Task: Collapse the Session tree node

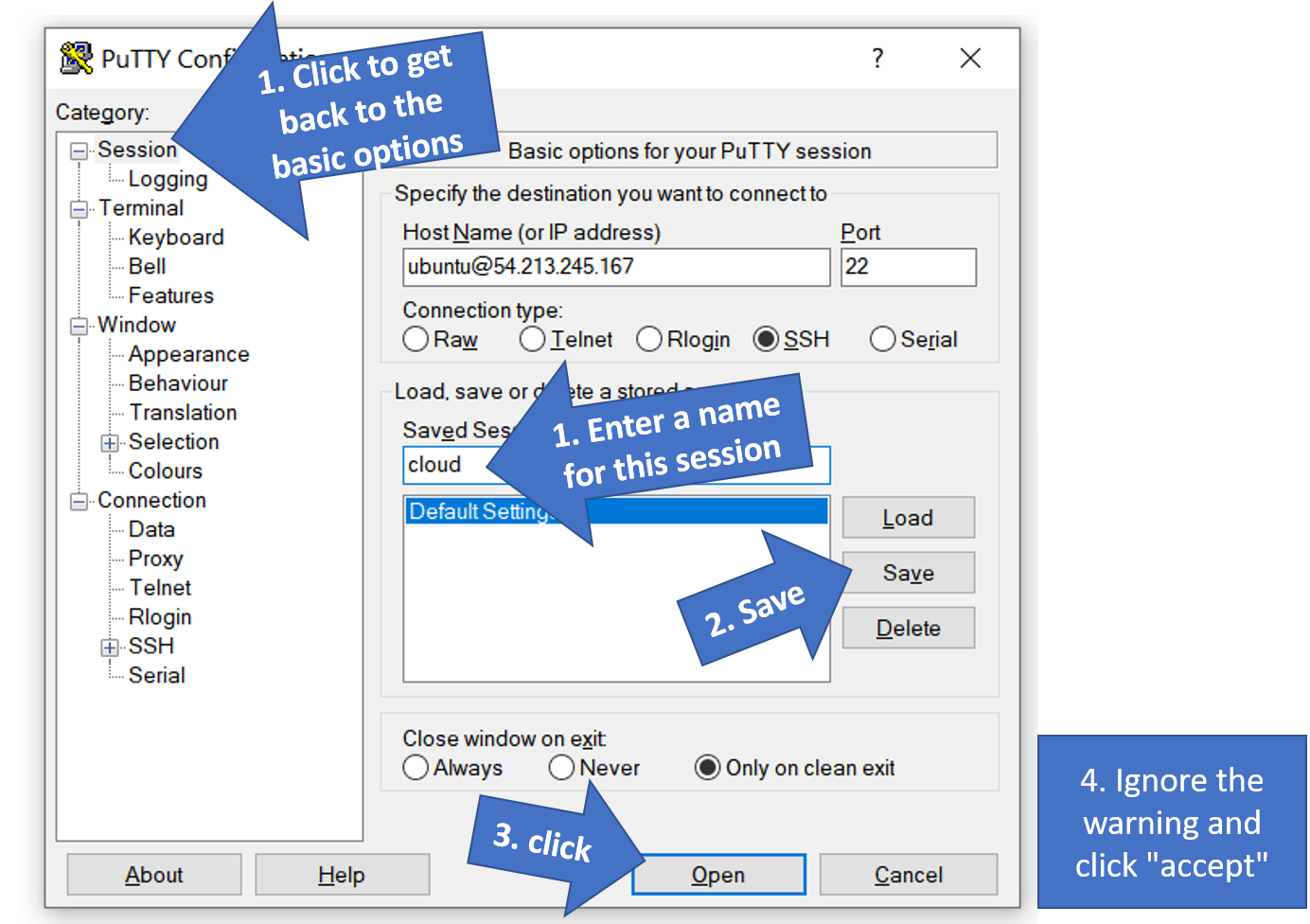Action: [x=80, y=151]
